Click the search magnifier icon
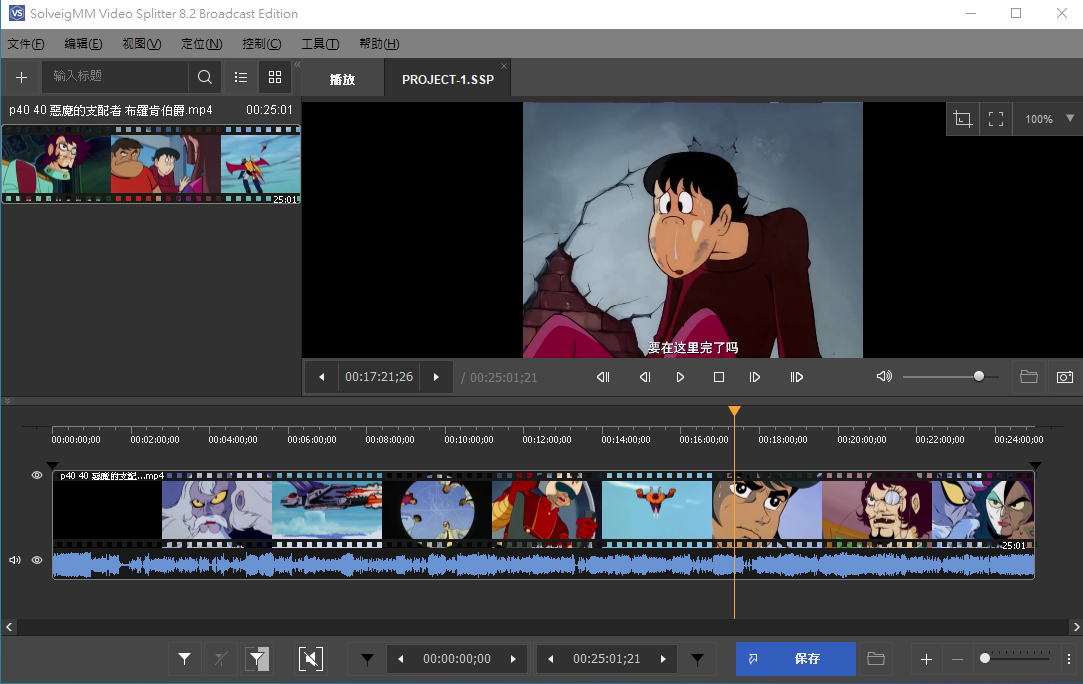Screen dimensions: 1083x684 tap(205, 77)
